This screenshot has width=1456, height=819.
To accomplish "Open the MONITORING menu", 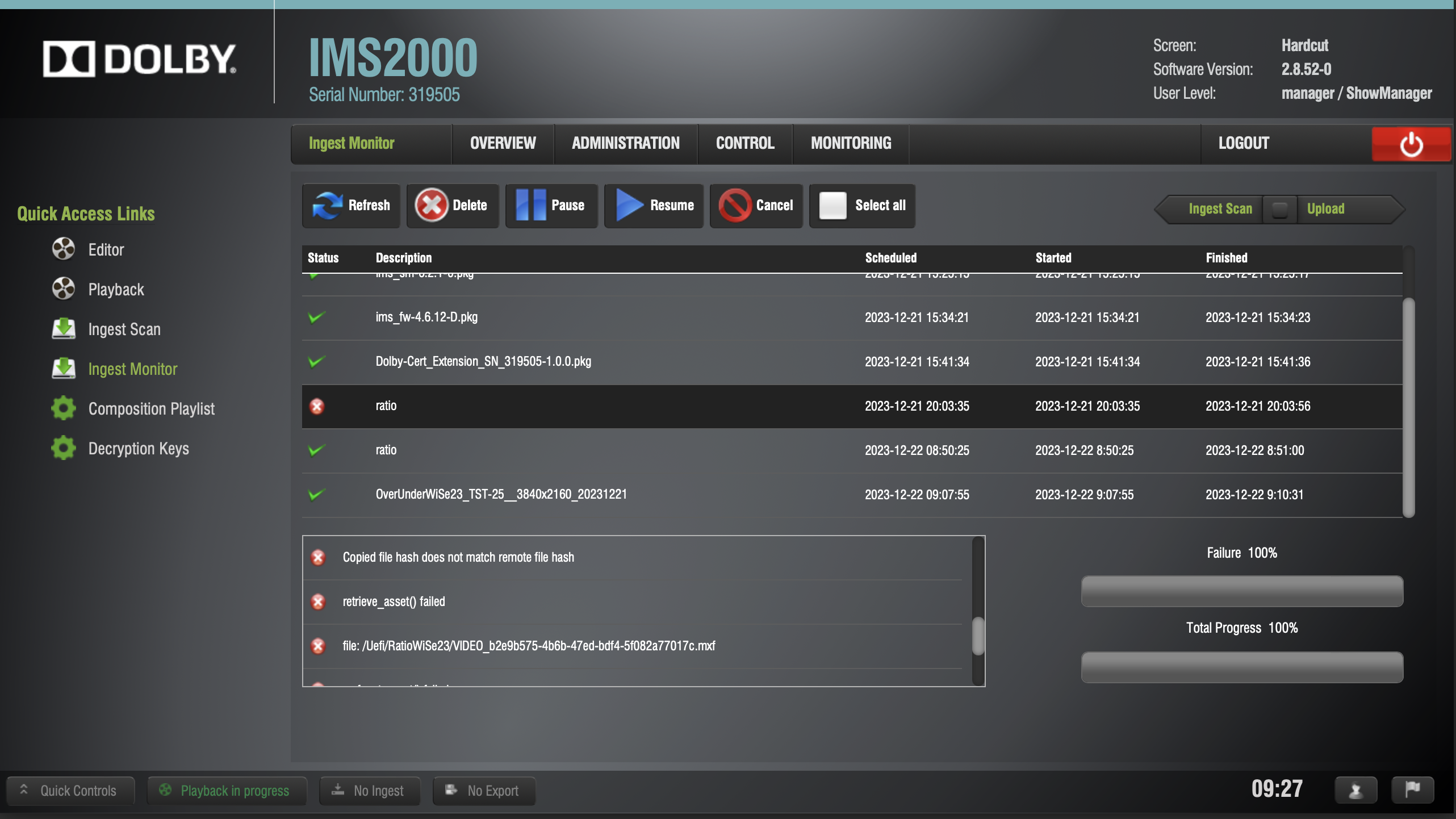I will click(851, 143).
